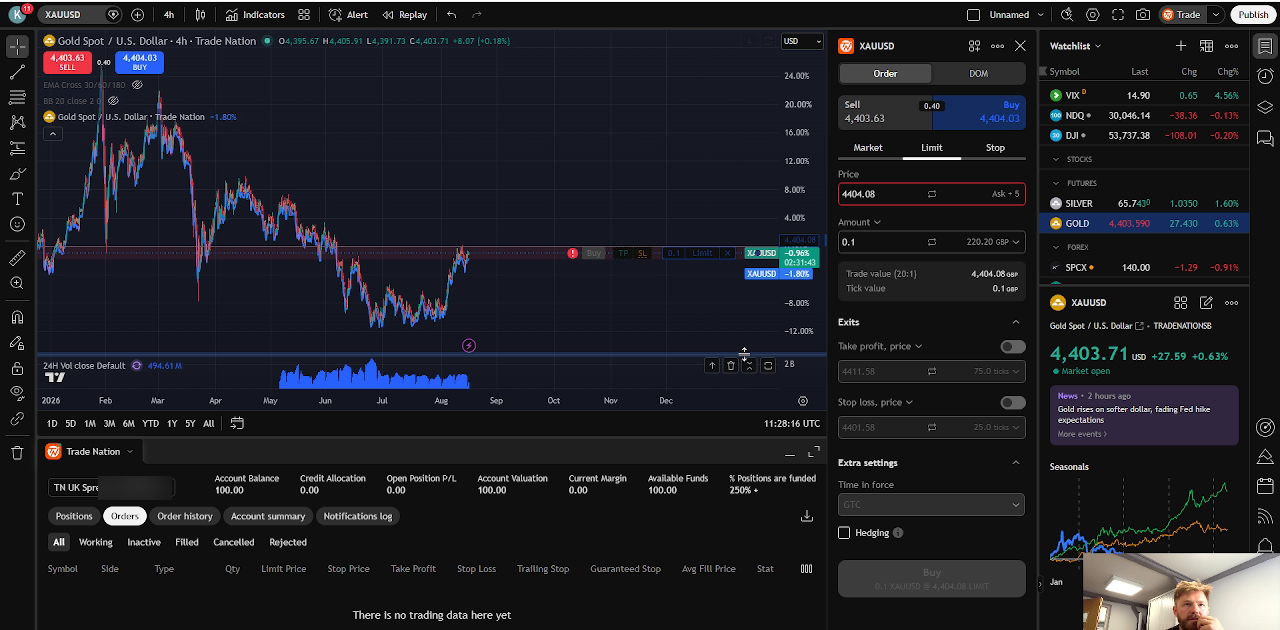Open the chart type candles menu
Screen dimensions: 1280x630
200,15
